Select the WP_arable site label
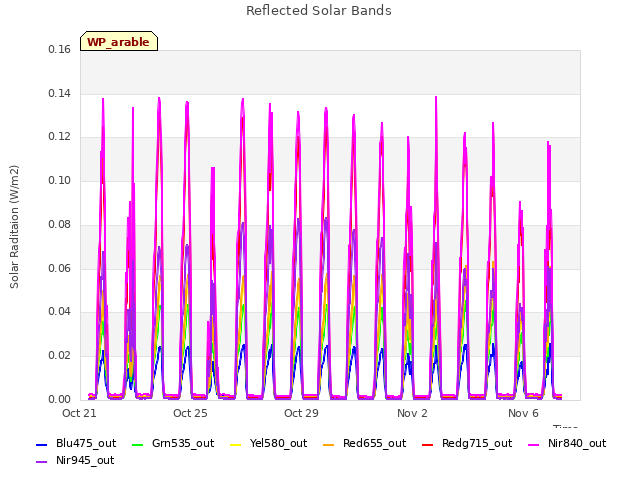The height and width of the screenshot is (480, 640). point(118,42)
